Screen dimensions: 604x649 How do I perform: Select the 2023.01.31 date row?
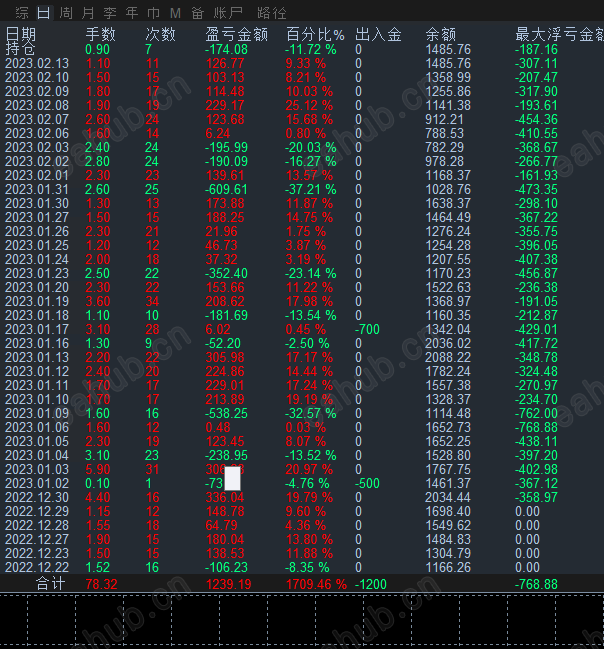(x=37, y=190)
